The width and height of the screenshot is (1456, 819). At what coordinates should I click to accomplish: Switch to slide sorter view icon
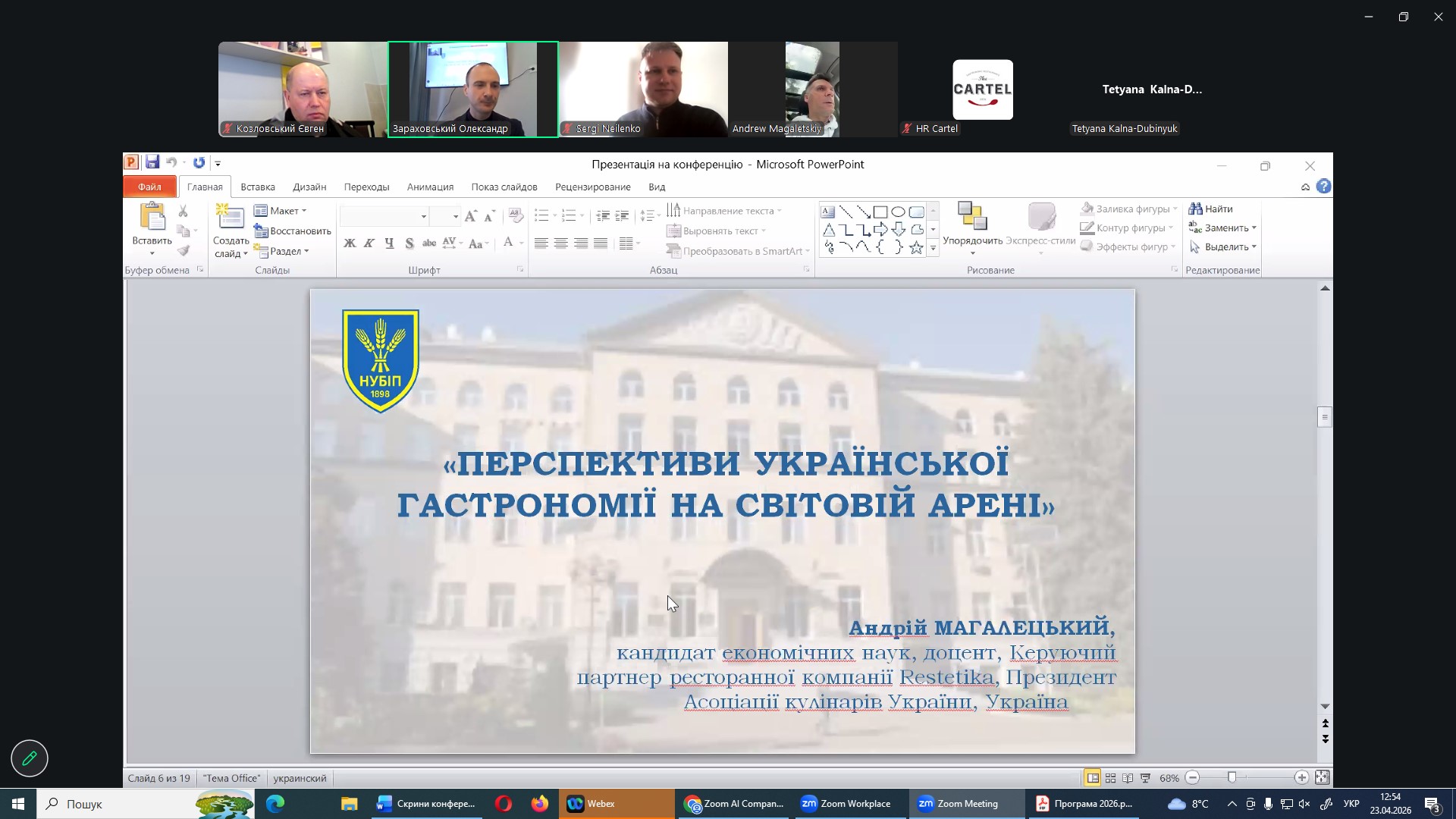(x=1110, y=778)
